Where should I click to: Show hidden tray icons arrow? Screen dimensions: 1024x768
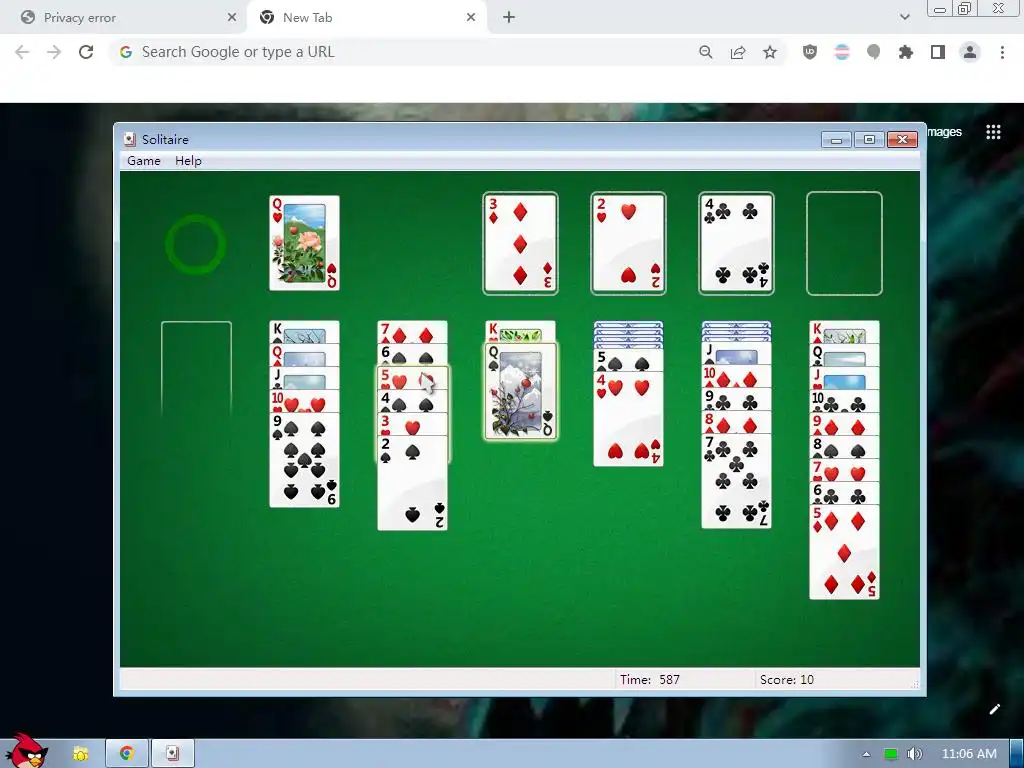[x=867, y=754]
